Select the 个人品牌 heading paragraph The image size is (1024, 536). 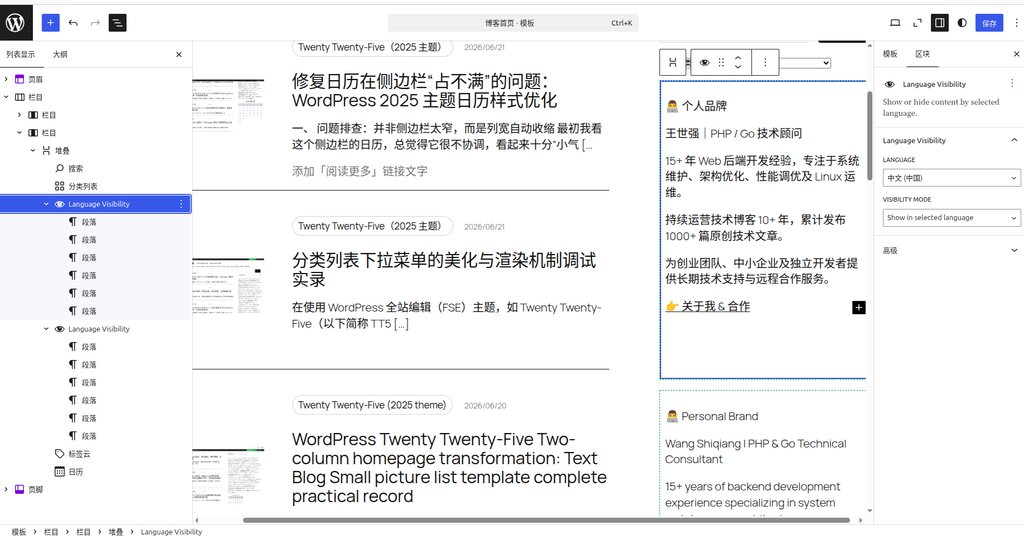(696, 106)
